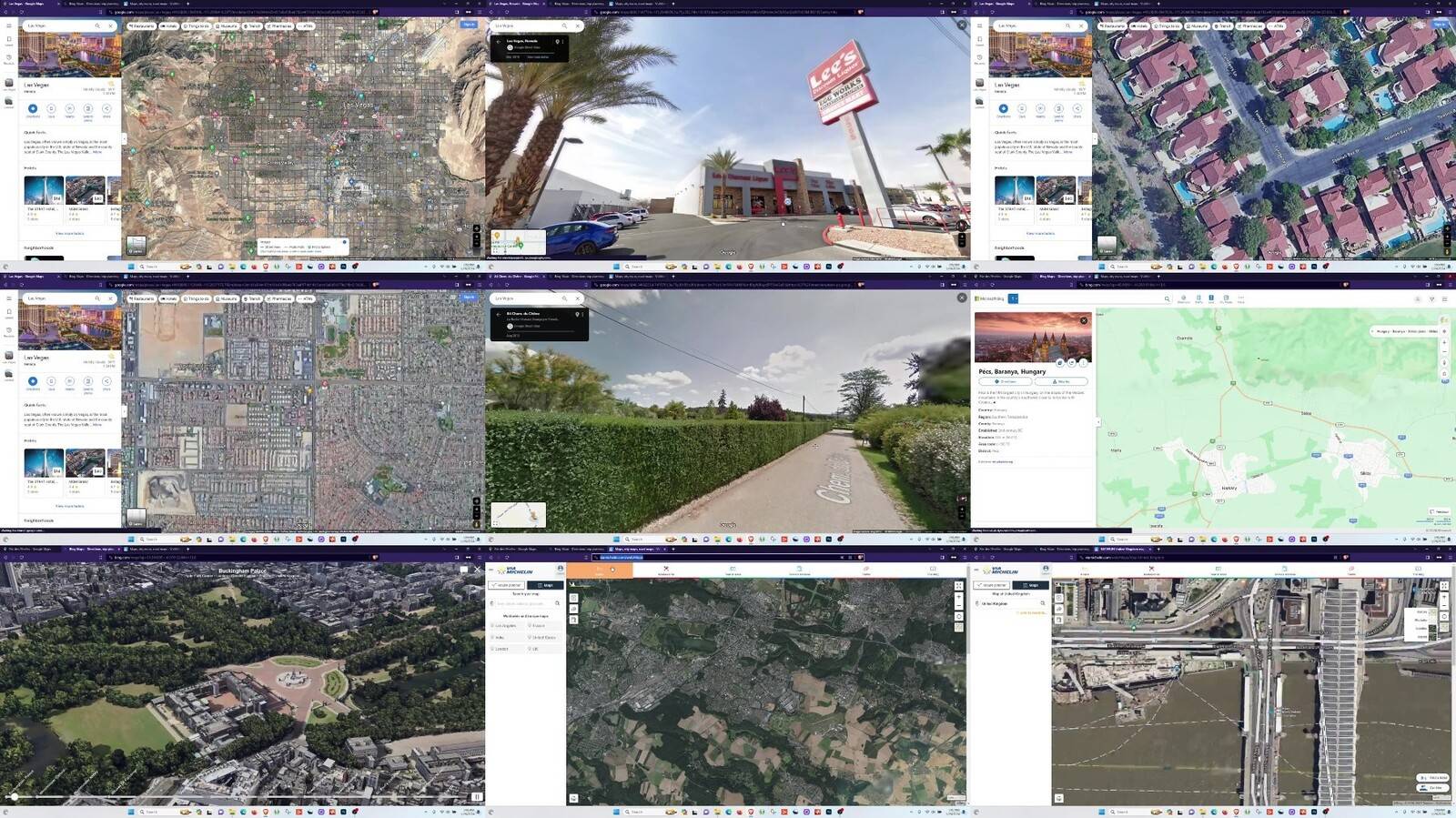Open The STRAT hotel card in city-wide Las Vegas window
1456x818 pixels.
point(44,198)
